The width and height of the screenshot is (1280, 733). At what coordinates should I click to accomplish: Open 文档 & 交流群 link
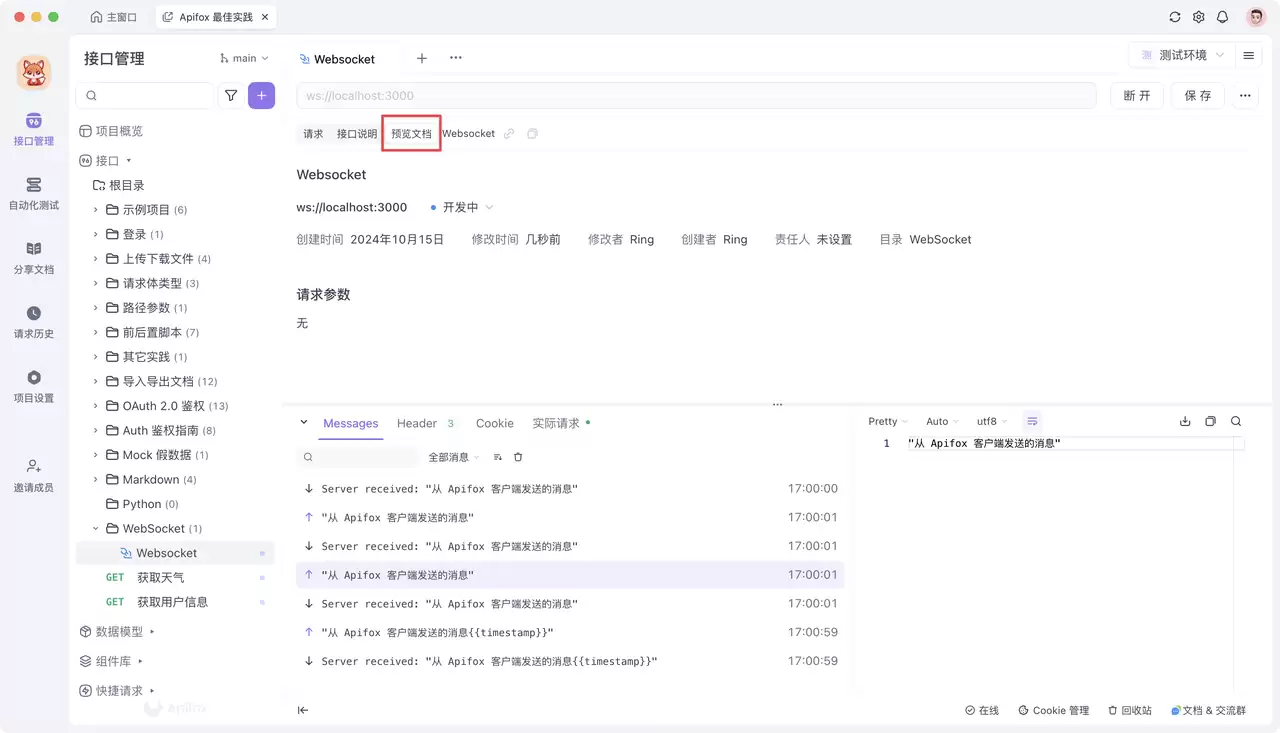tap(1208, 710)
